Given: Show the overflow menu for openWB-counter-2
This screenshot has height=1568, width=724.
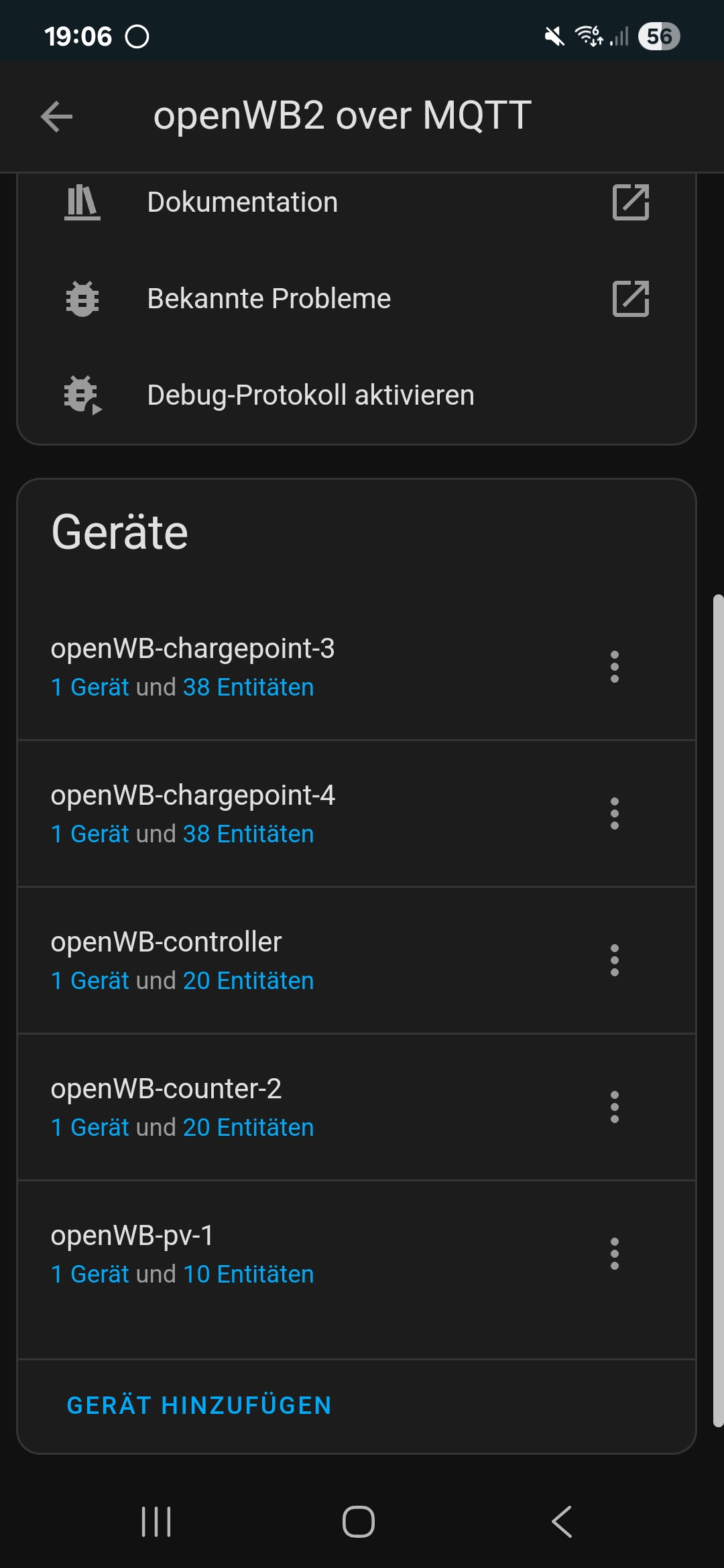Looking at the screenshot, I should click(614, 1107).
